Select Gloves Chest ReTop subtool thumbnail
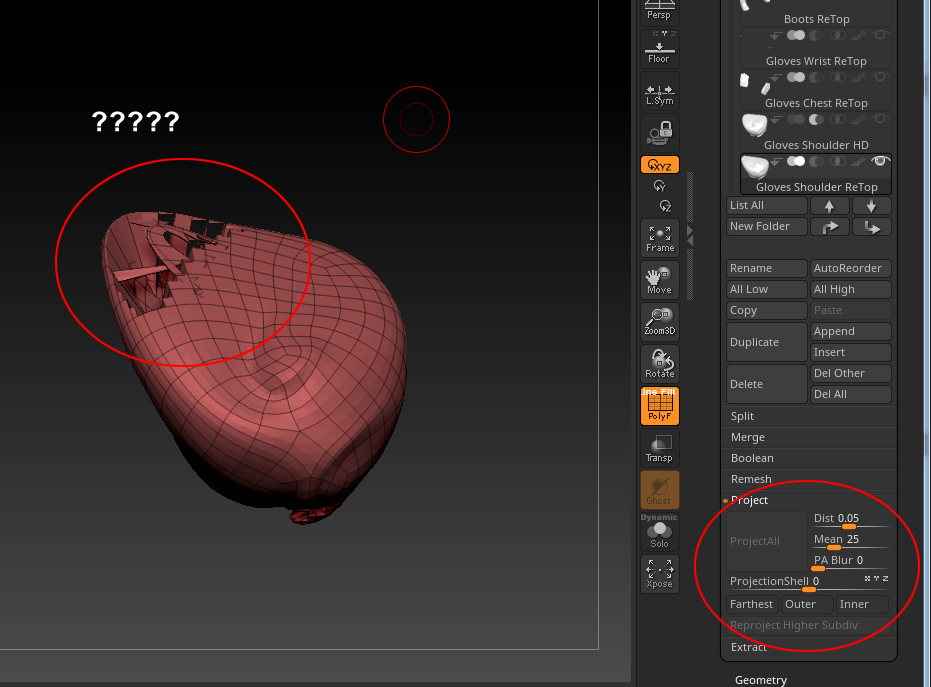Screen dimensions: 931x687 755,83
